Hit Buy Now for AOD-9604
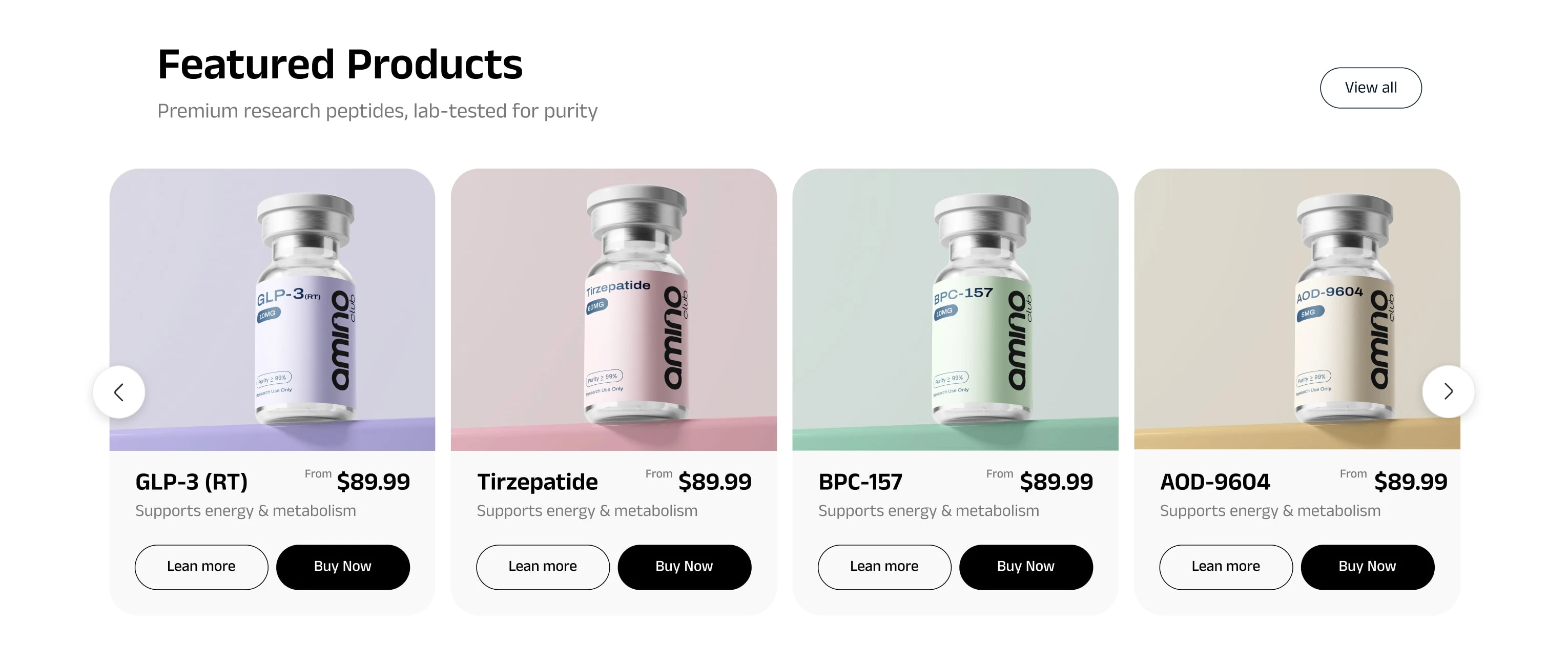Viewport: 1568px width, 663px height. pyautogui.click(x=1367, y=567)
